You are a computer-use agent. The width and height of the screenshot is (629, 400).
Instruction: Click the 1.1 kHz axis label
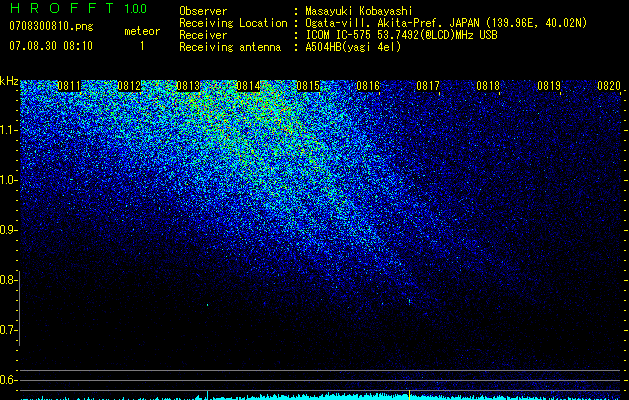[9, 130]
